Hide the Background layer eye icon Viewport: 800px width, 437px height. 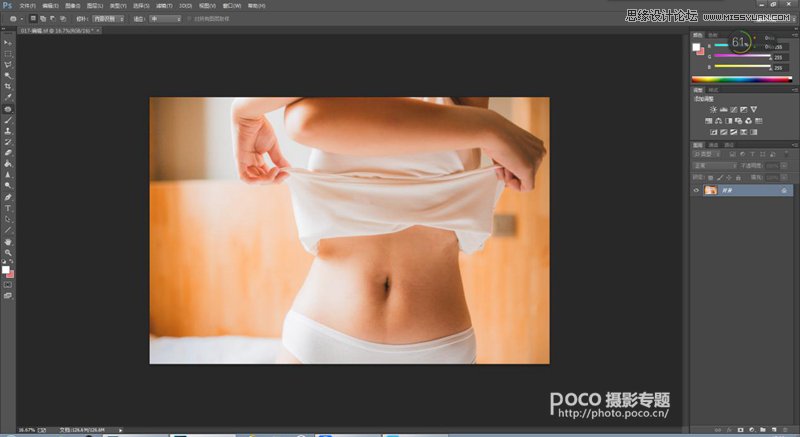coord(696,190)
